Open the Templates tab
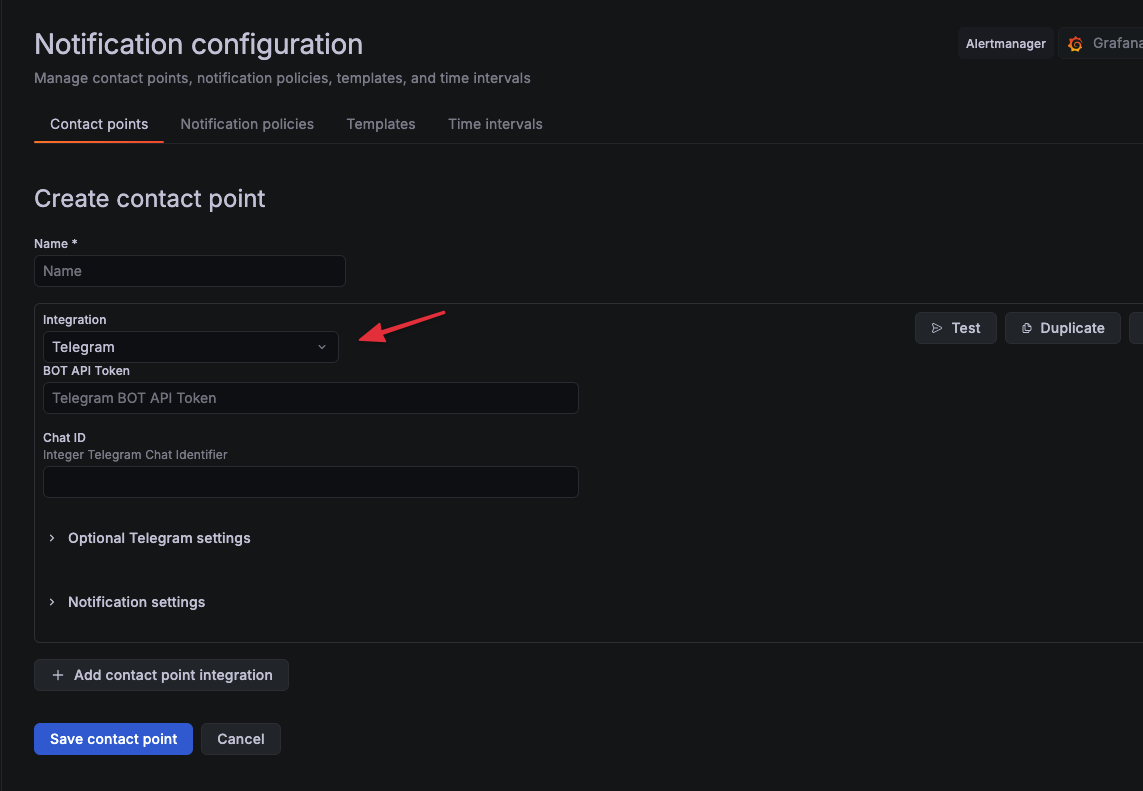Image resolution: width=1143 pixels, height=791 pixels. pos(381,124)
